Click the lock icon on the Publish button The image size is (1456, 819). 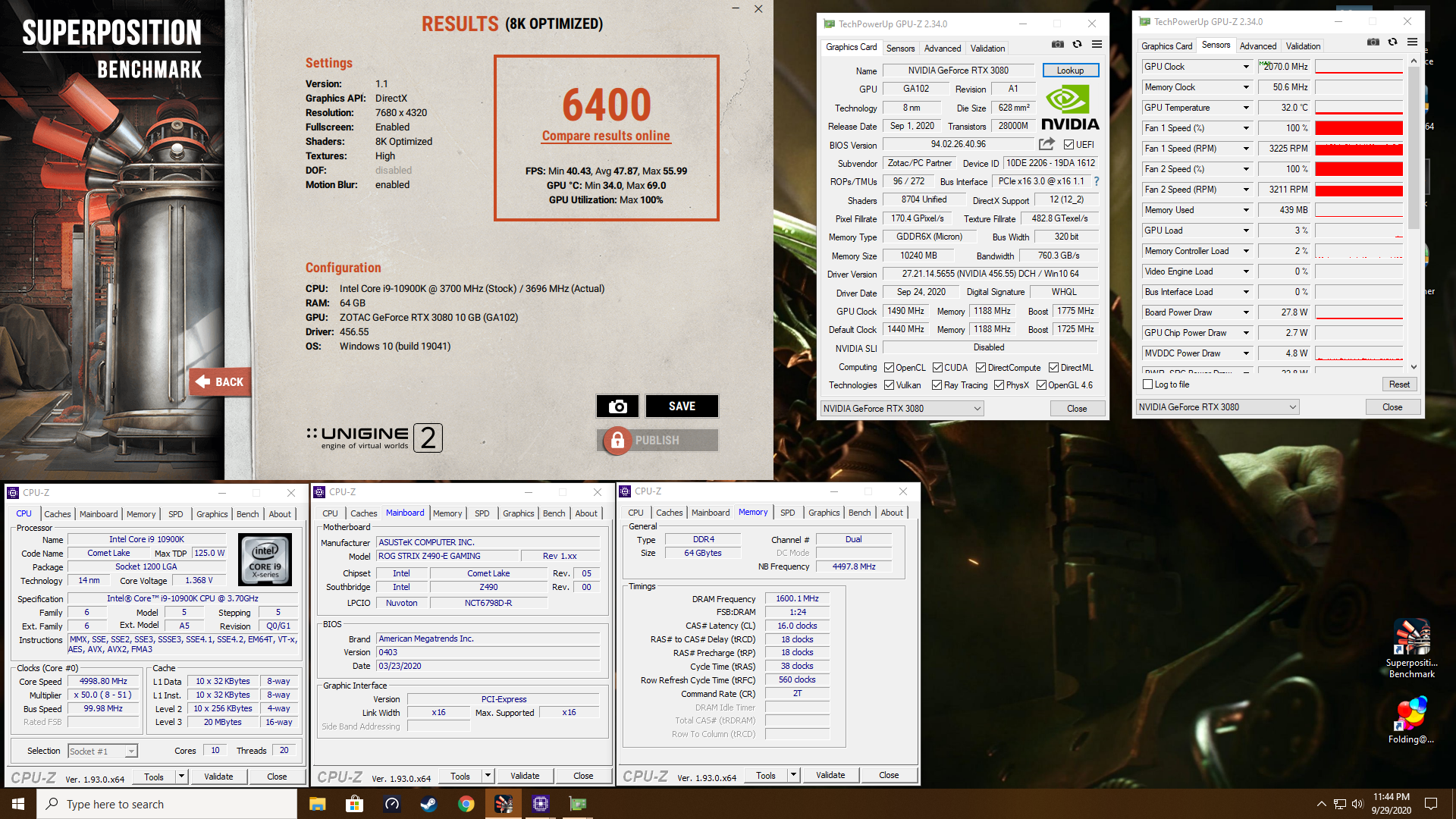pos(617,441)
